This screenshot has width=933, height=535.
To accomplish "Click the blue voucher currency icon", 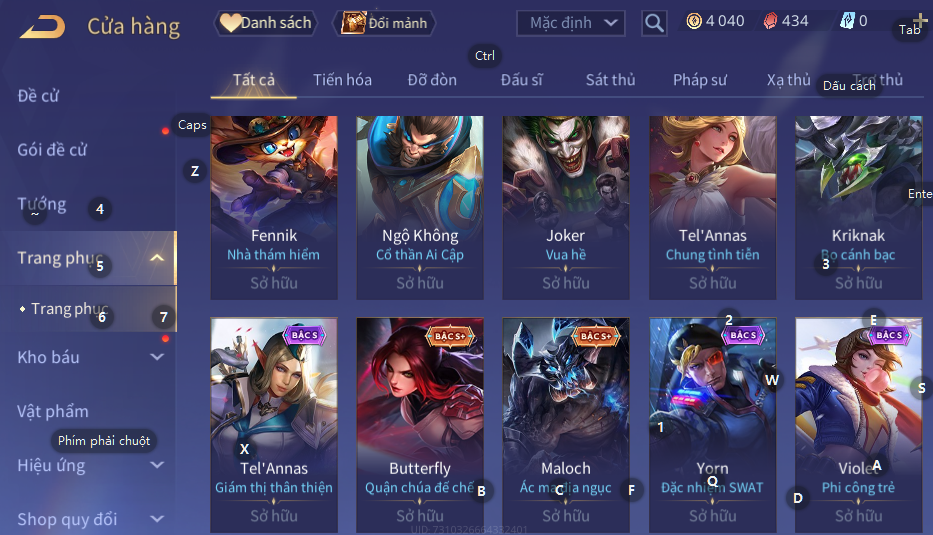I will coord(847,21).
